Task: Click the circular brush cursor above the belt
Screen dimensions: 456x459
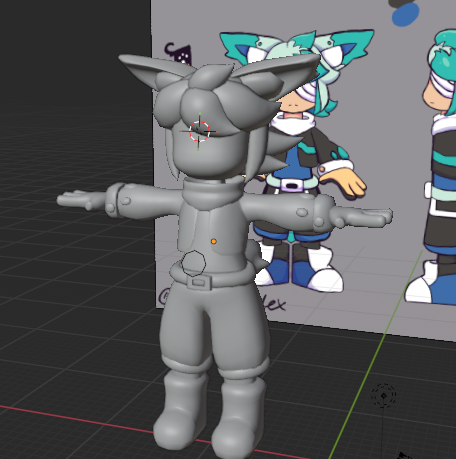Action: tap(194, 263)
